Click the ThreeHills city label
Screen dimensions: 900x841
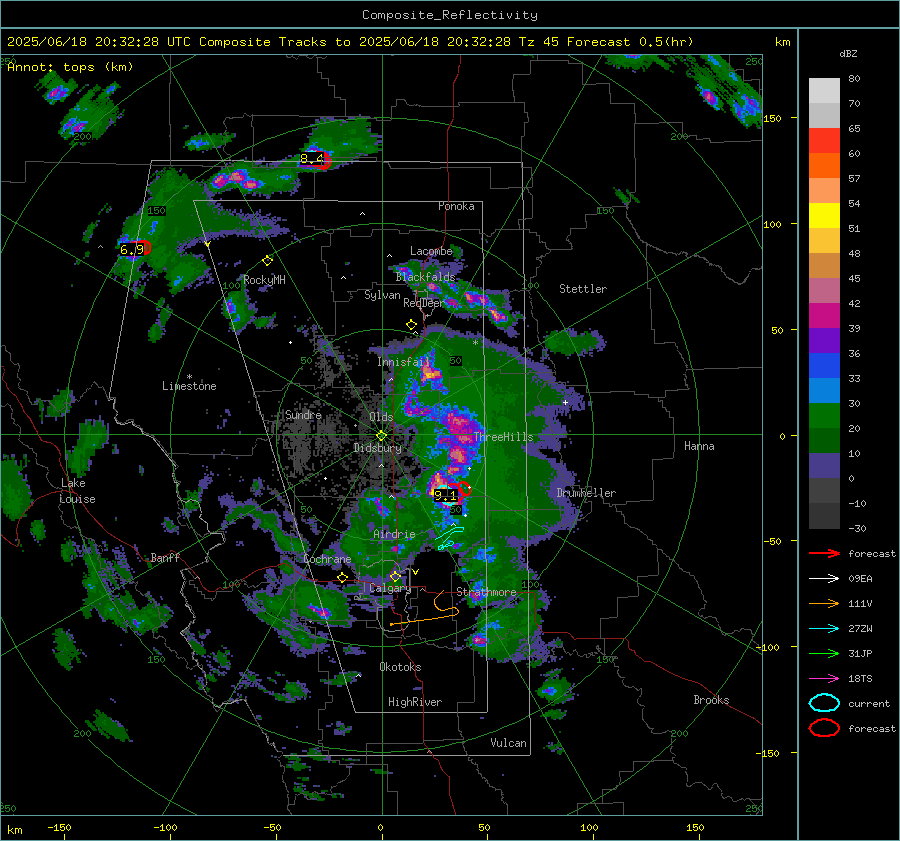click(x=503, y=437)
